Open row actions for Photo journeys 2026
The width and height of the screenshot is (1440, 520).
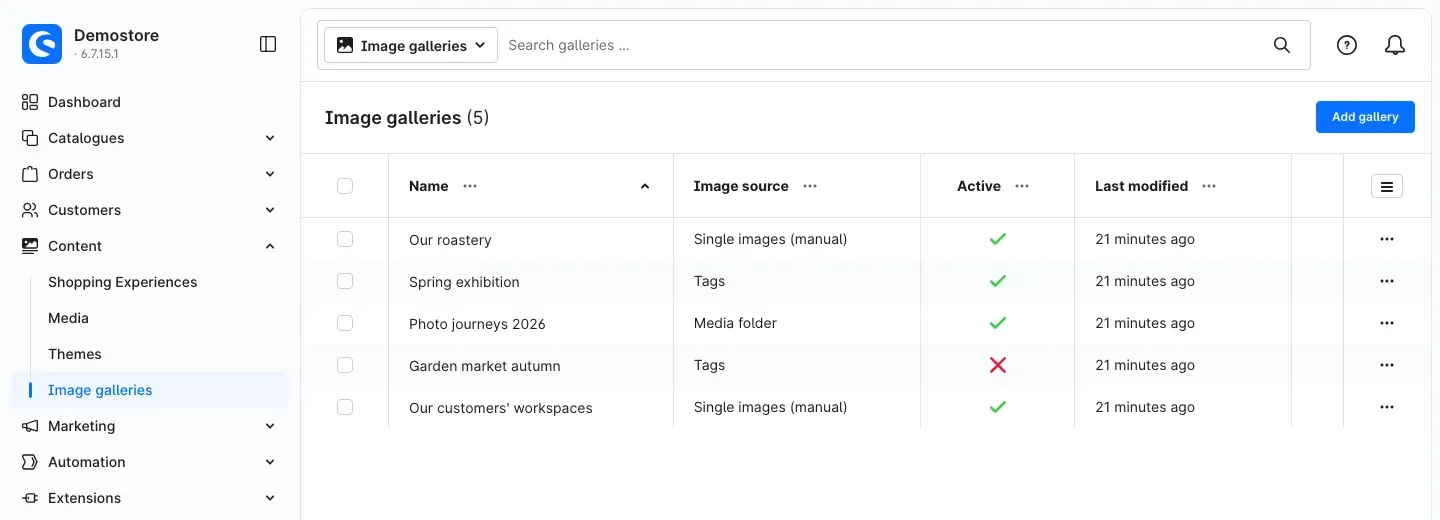(x=1387, y=323)
